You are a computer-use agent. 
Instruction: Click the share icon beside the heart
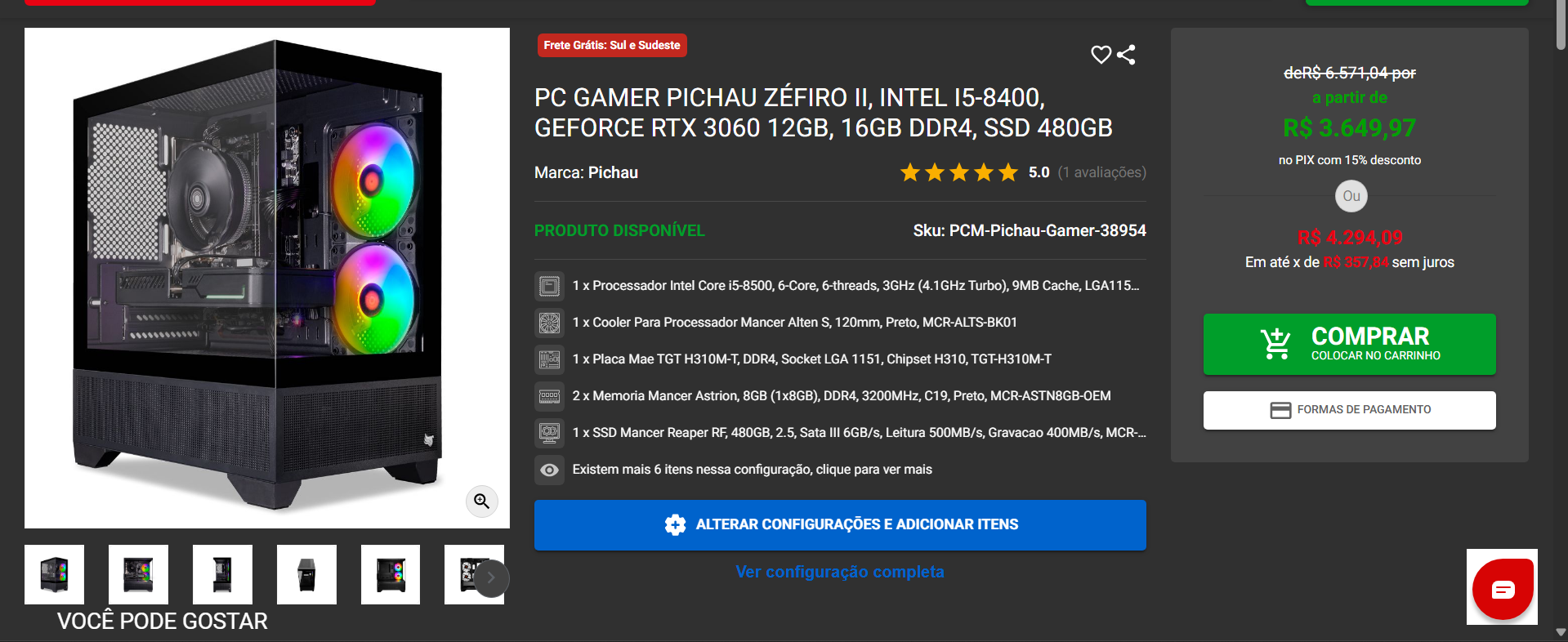tap(1126, 55)
